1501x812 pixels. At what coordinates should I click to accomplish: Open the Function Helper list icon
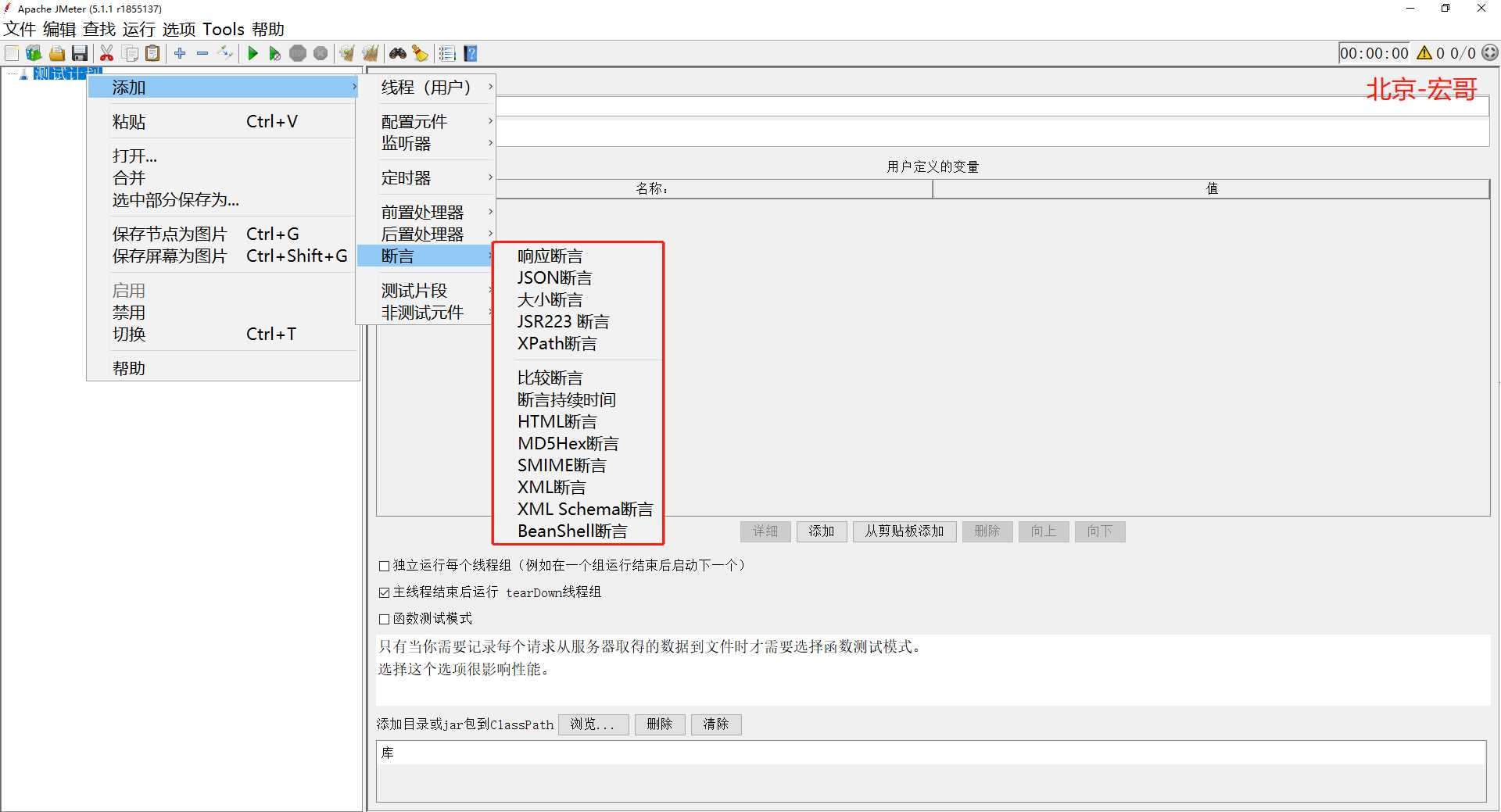pos(447,53)
